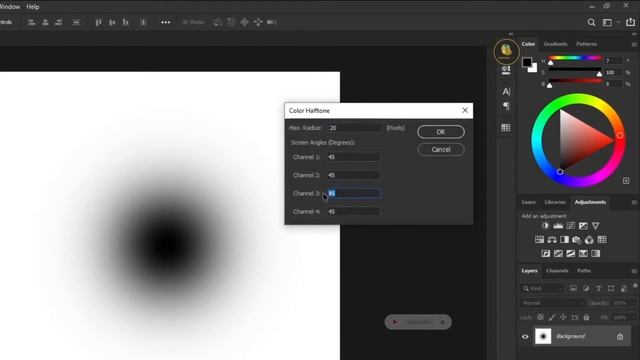Open the Adjustments panel menu

coord(634,202)
